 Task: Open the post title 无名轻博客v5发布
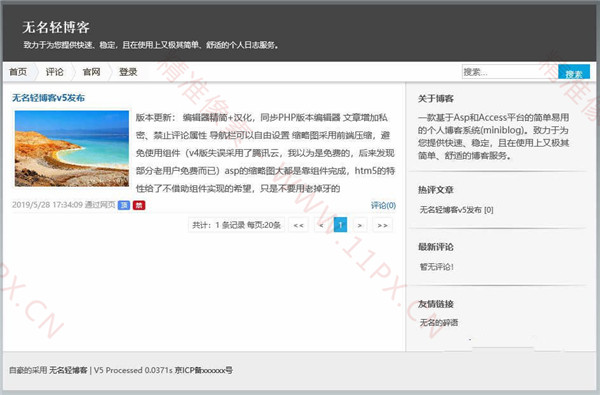(x=49, y=98)
